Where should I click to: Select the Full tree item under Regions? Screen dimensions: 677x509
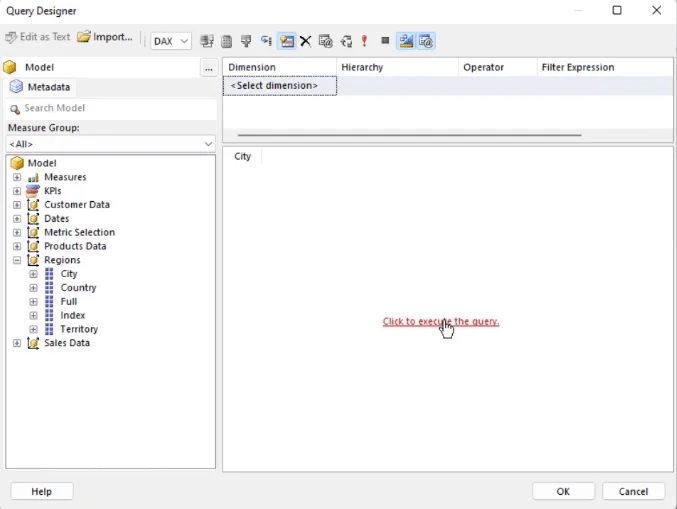click(x=69, y=301)
